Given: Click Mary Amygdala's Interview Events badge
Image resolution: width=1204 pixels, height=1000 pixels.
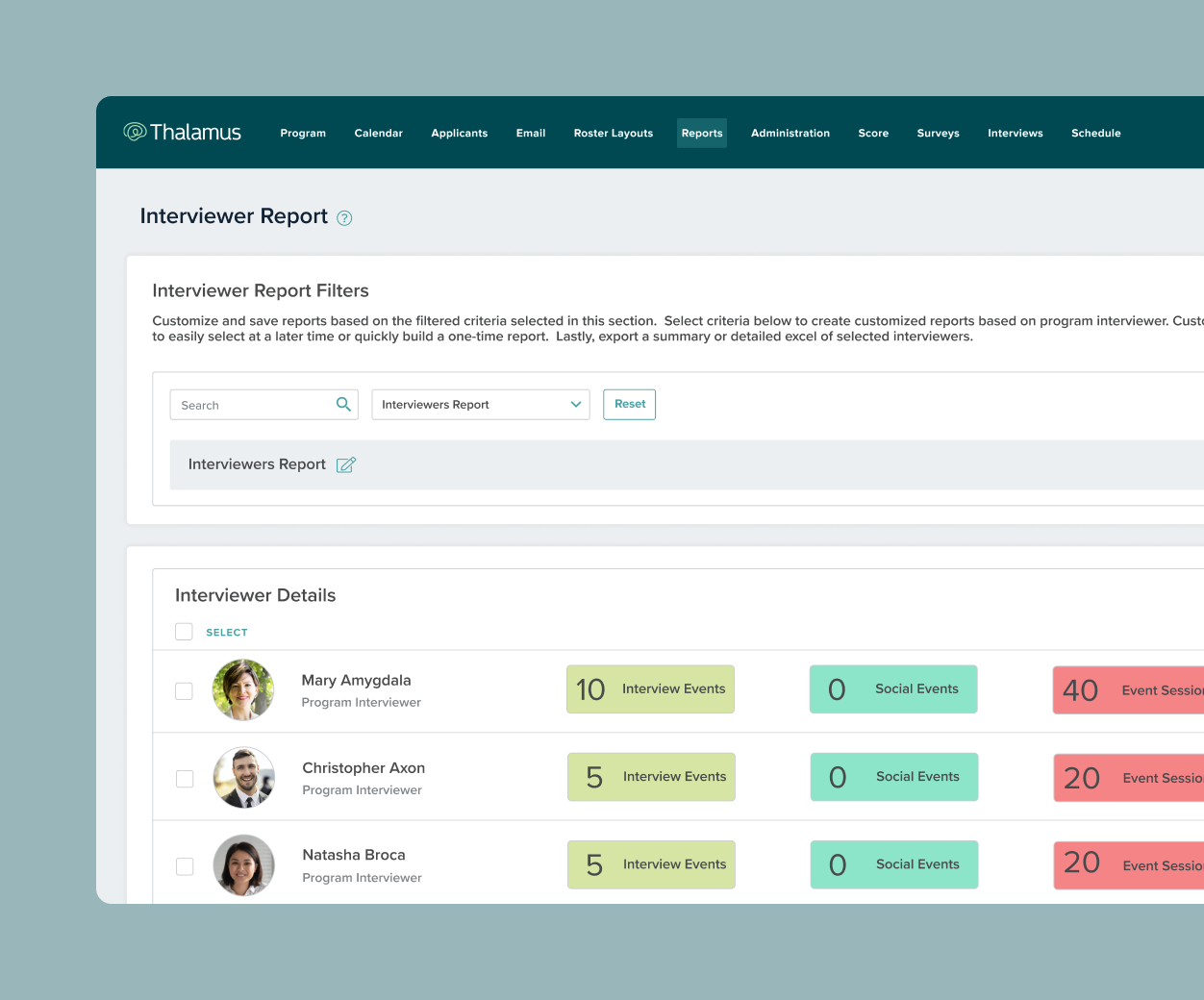Looking at the screenshot, I should [x=650, y=689].
